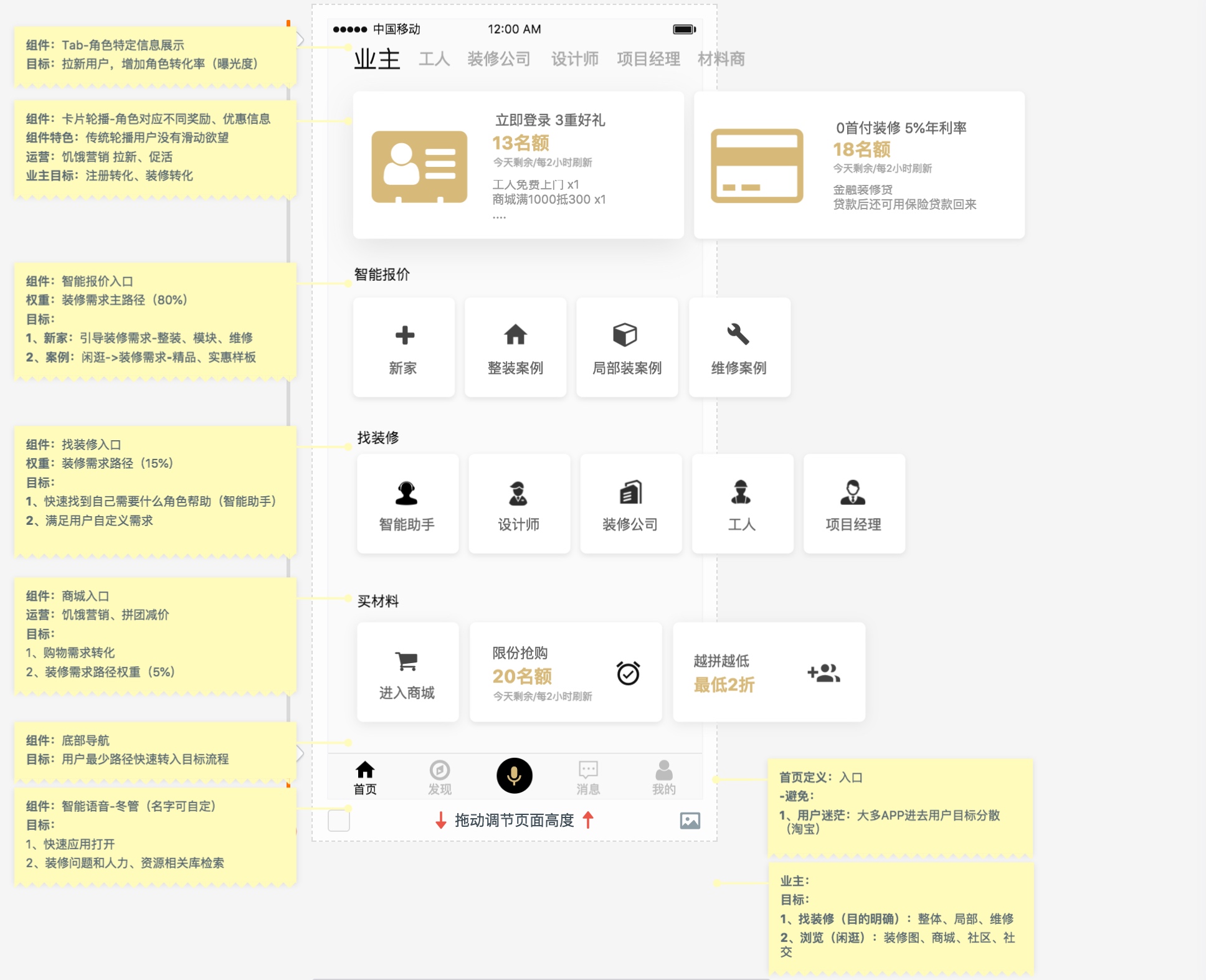Open the 0首付装修 5%年利率 loan card
This screenshot has width=1206, height=980.
(859, 165)
